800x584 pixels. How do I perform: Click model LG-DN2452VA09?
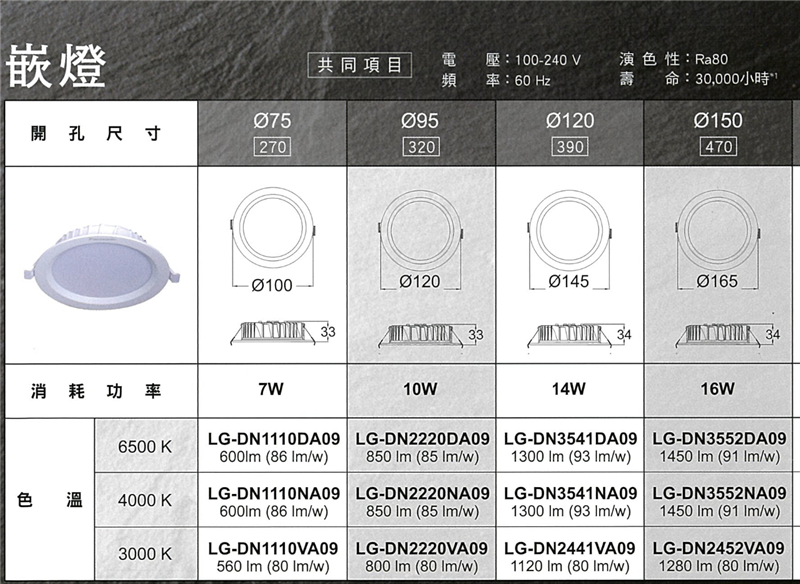click(718, 548)
